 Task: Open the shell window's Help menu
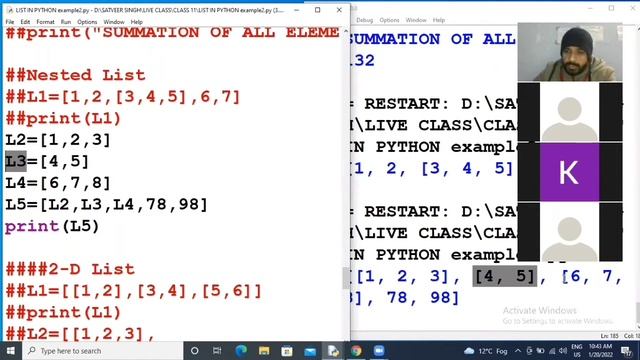coord(439,20)
